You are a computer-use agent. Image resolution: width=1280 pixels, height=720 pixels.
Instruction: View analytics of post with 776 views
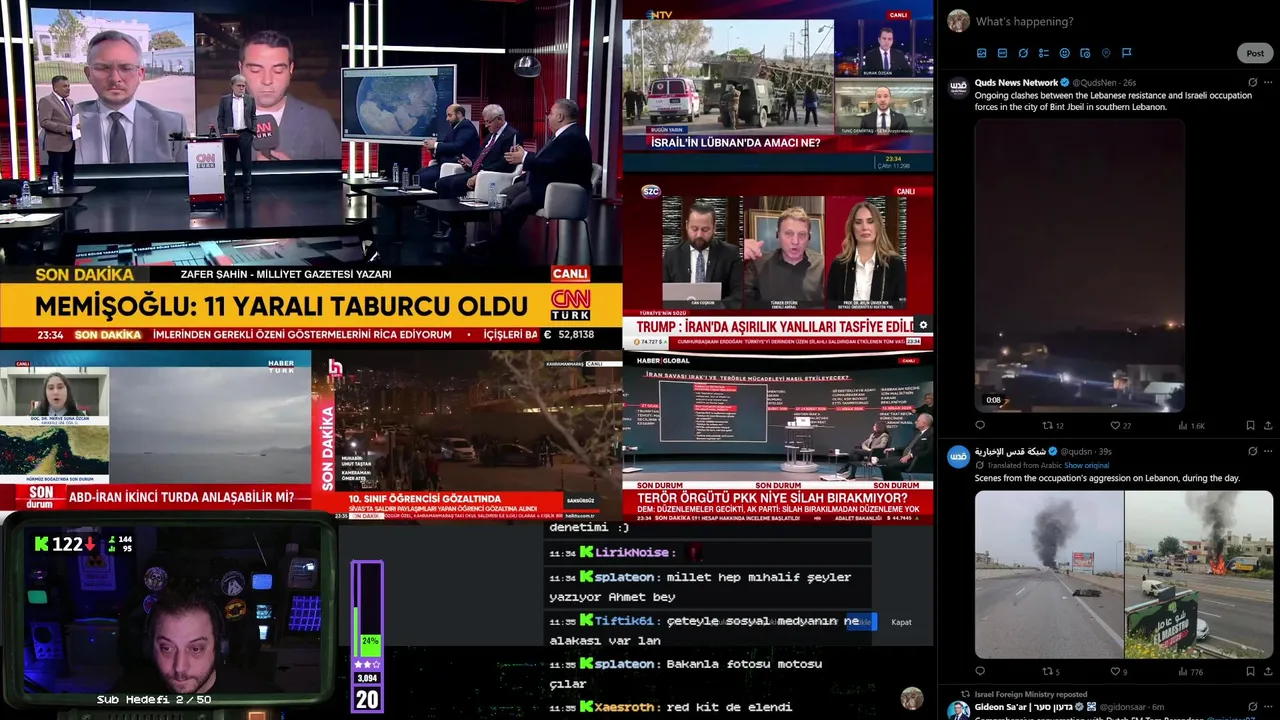[1191, 672]
